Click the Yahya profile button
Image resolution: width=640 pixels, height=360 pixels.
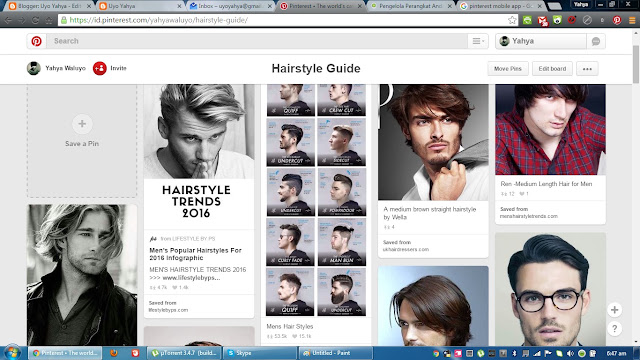click(541, 41)
